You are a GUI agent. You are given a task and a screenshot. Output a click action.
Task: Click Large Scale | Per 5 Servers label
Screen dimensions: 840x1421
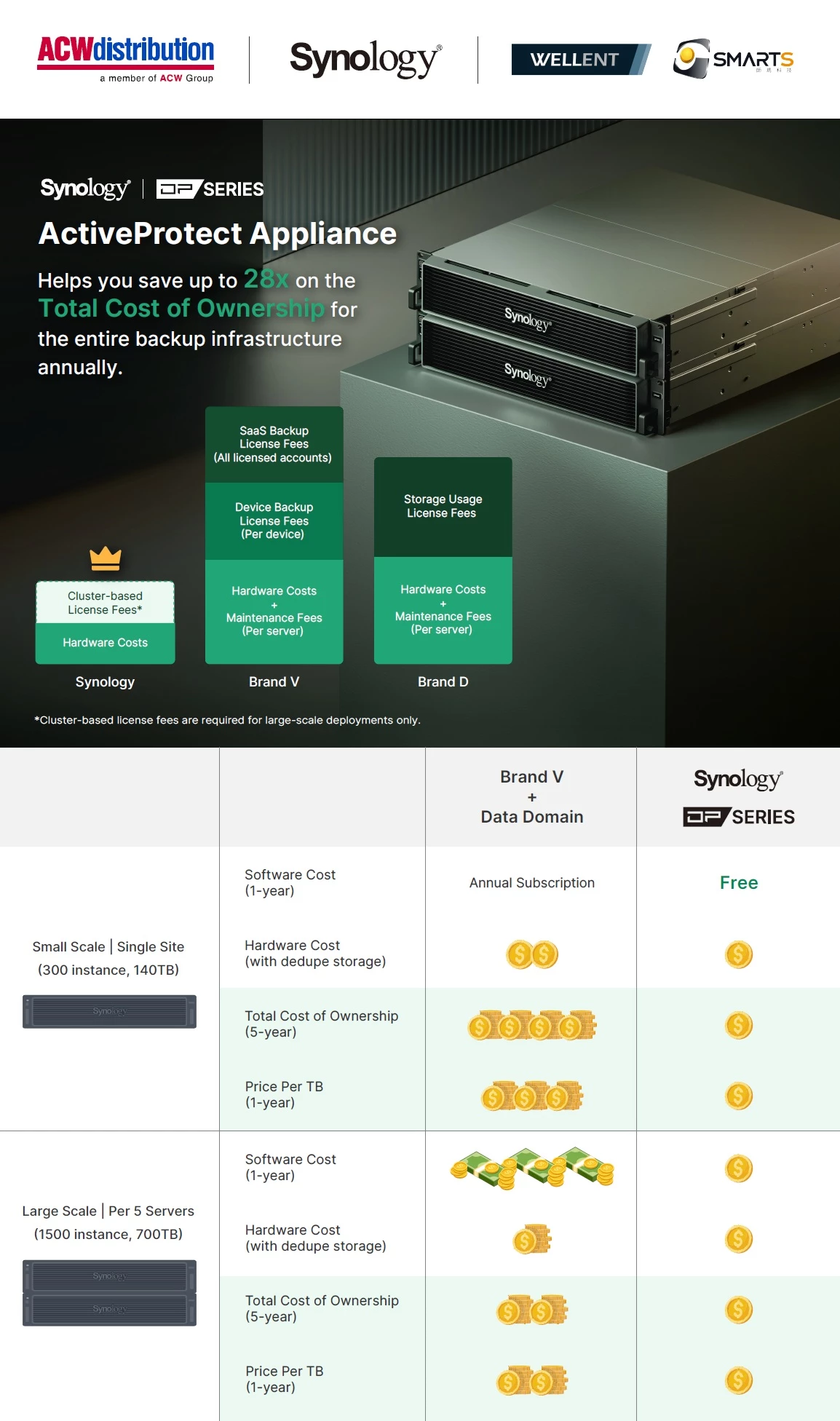108,1211
